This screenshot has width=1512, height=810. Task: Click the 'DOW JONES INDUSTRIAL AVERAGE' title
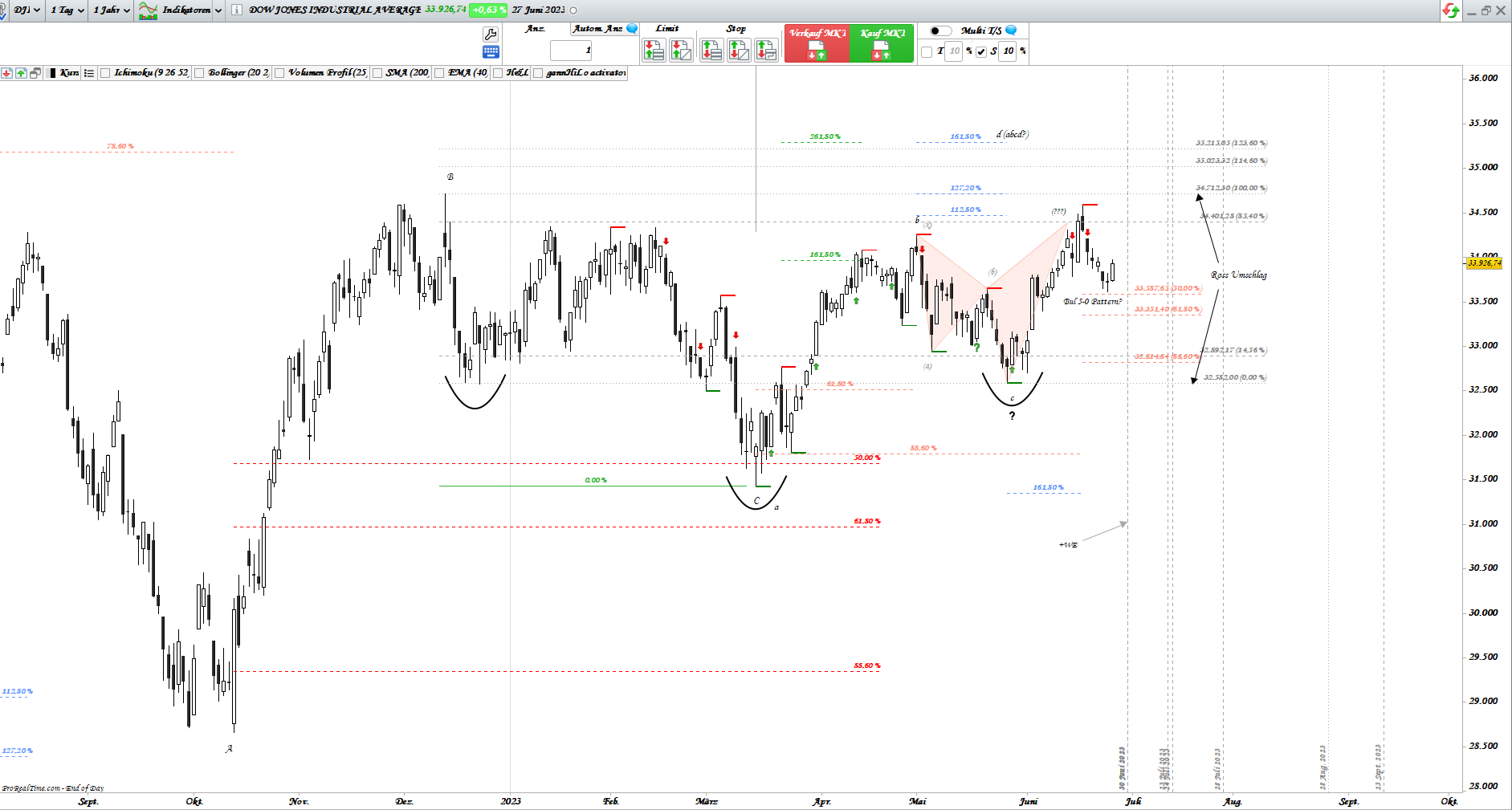[335, 10]
